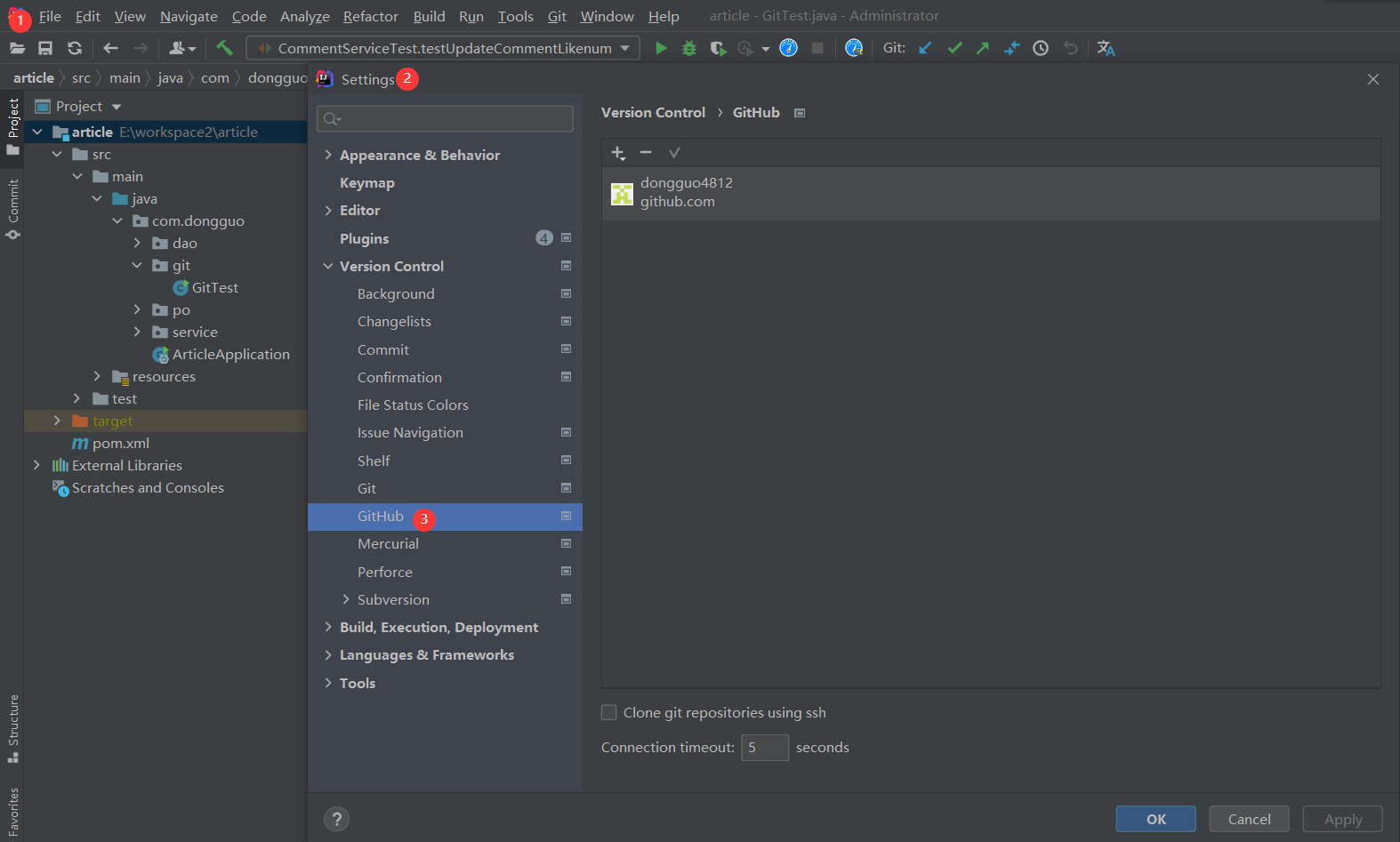Click the Save All toolbar icon
This screenshot has height=842, width=1400.
click(x=45, y=48)
